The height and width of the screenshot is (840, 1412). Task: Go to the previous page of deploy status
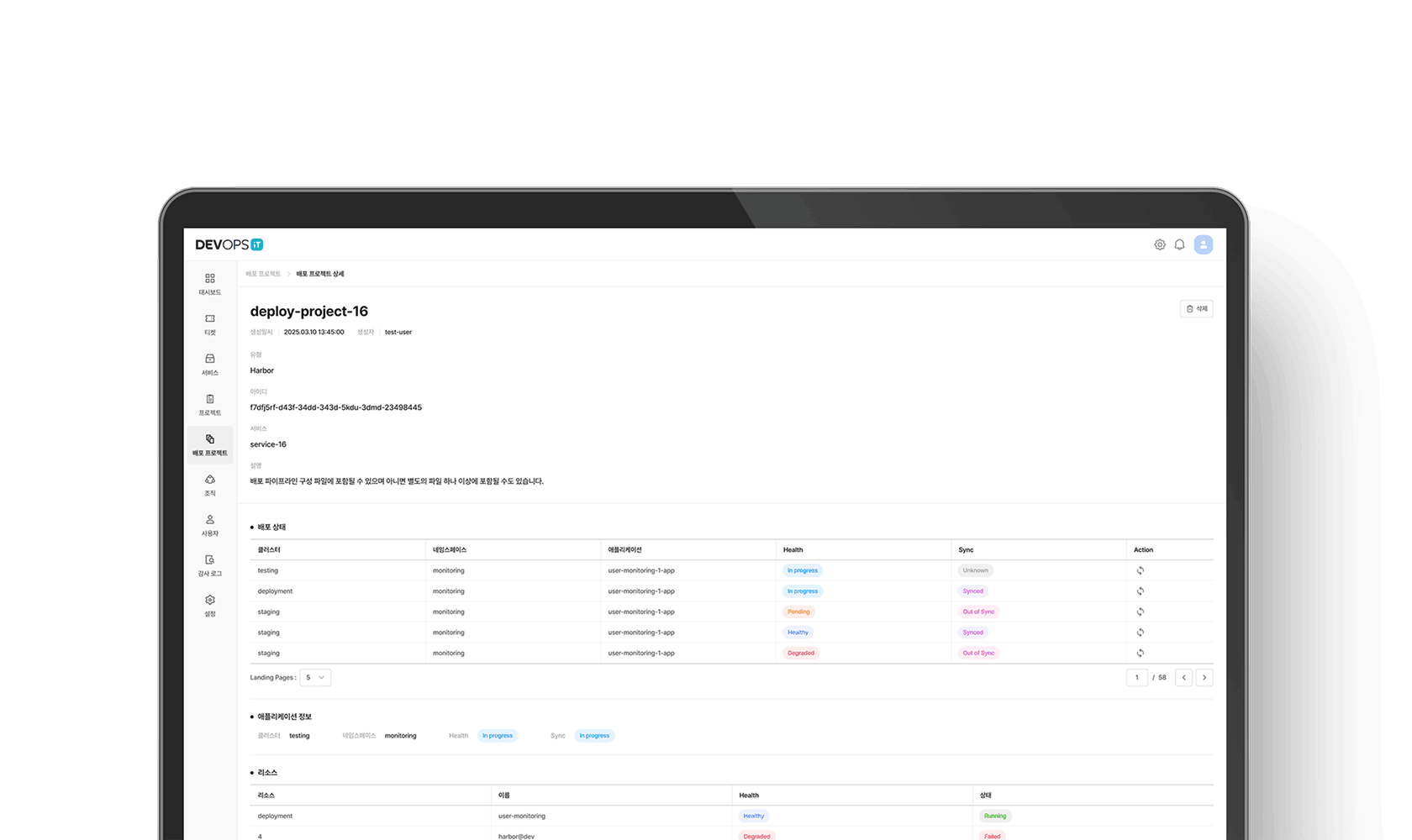[x=1183, y=677]
